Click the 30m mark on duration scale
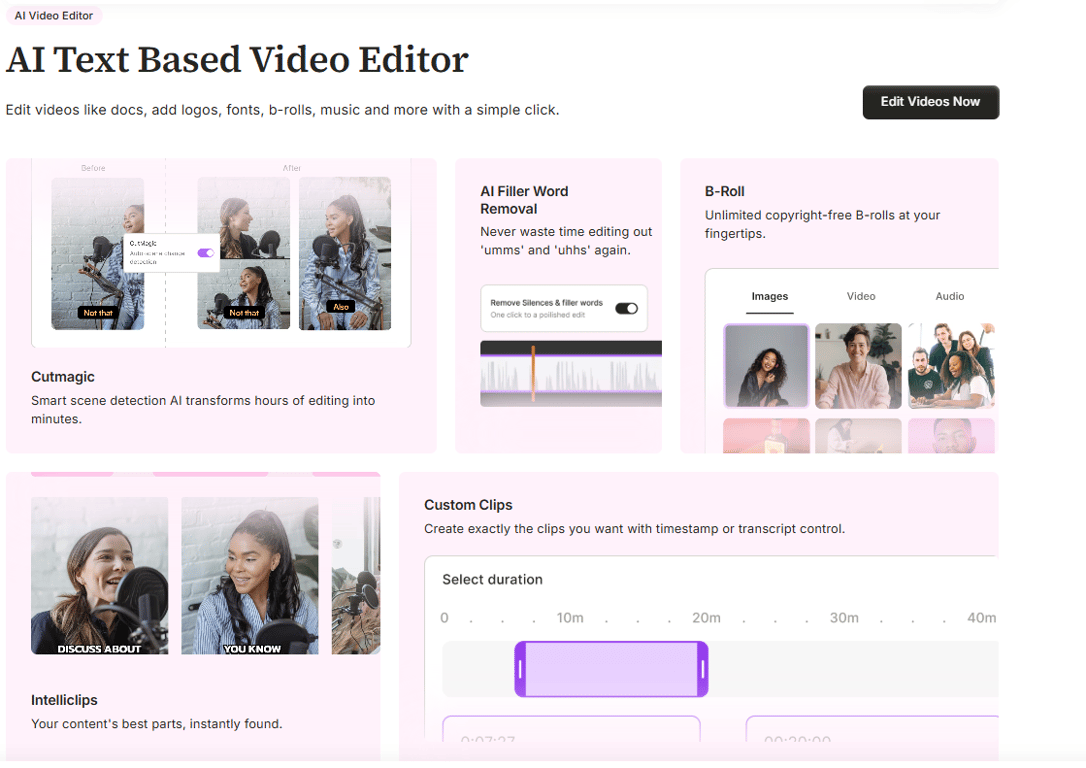 (x=844, y=618)
